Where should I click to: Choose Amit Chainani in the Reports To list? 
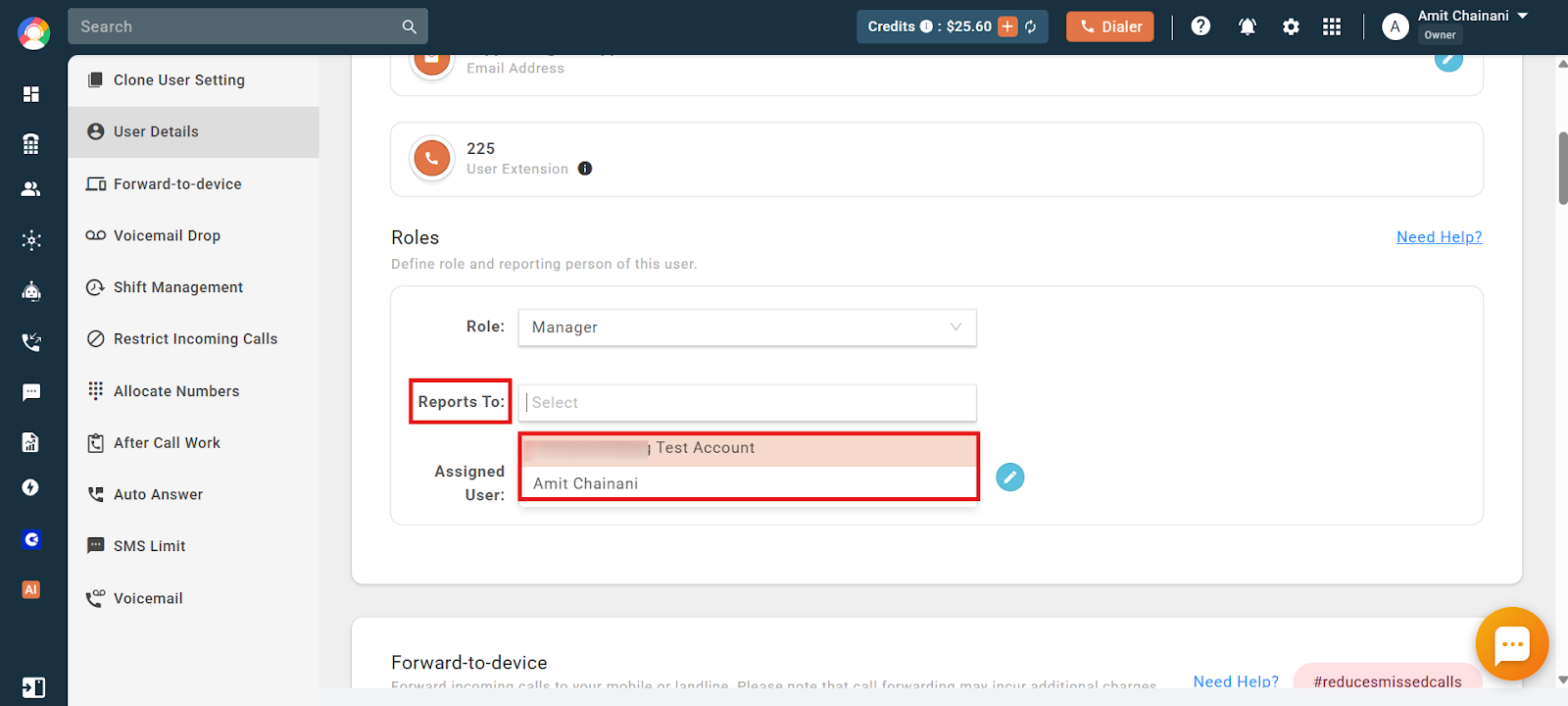[749, 483]
